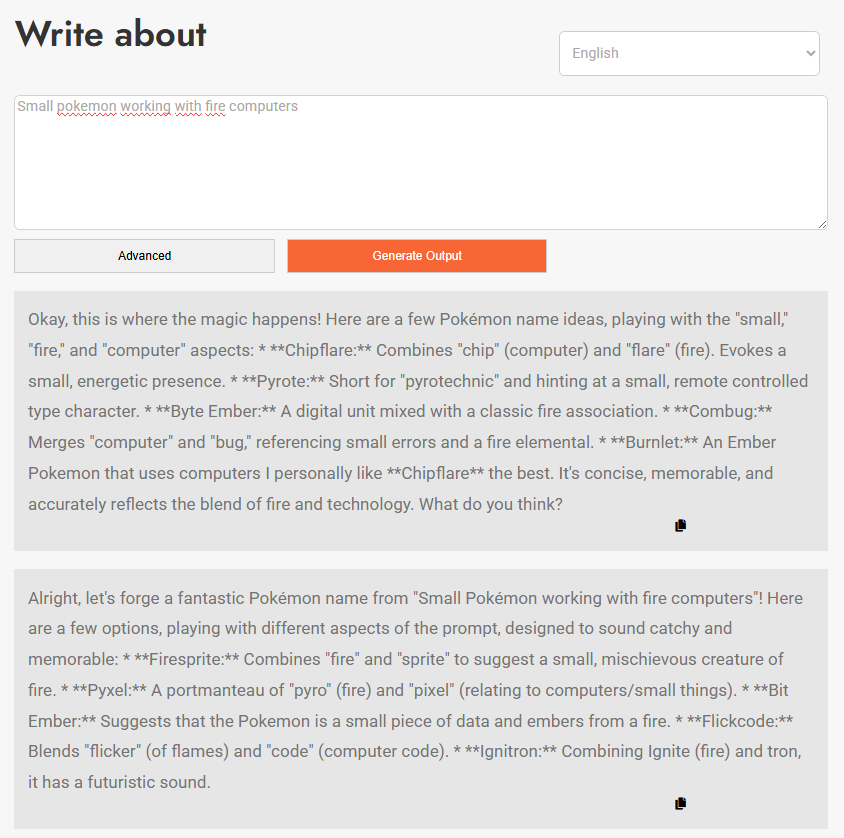The height and width of the screenshot is (838, 844).
Task: Click the underlined word "fire" in prompt
Action: (211, 106)
